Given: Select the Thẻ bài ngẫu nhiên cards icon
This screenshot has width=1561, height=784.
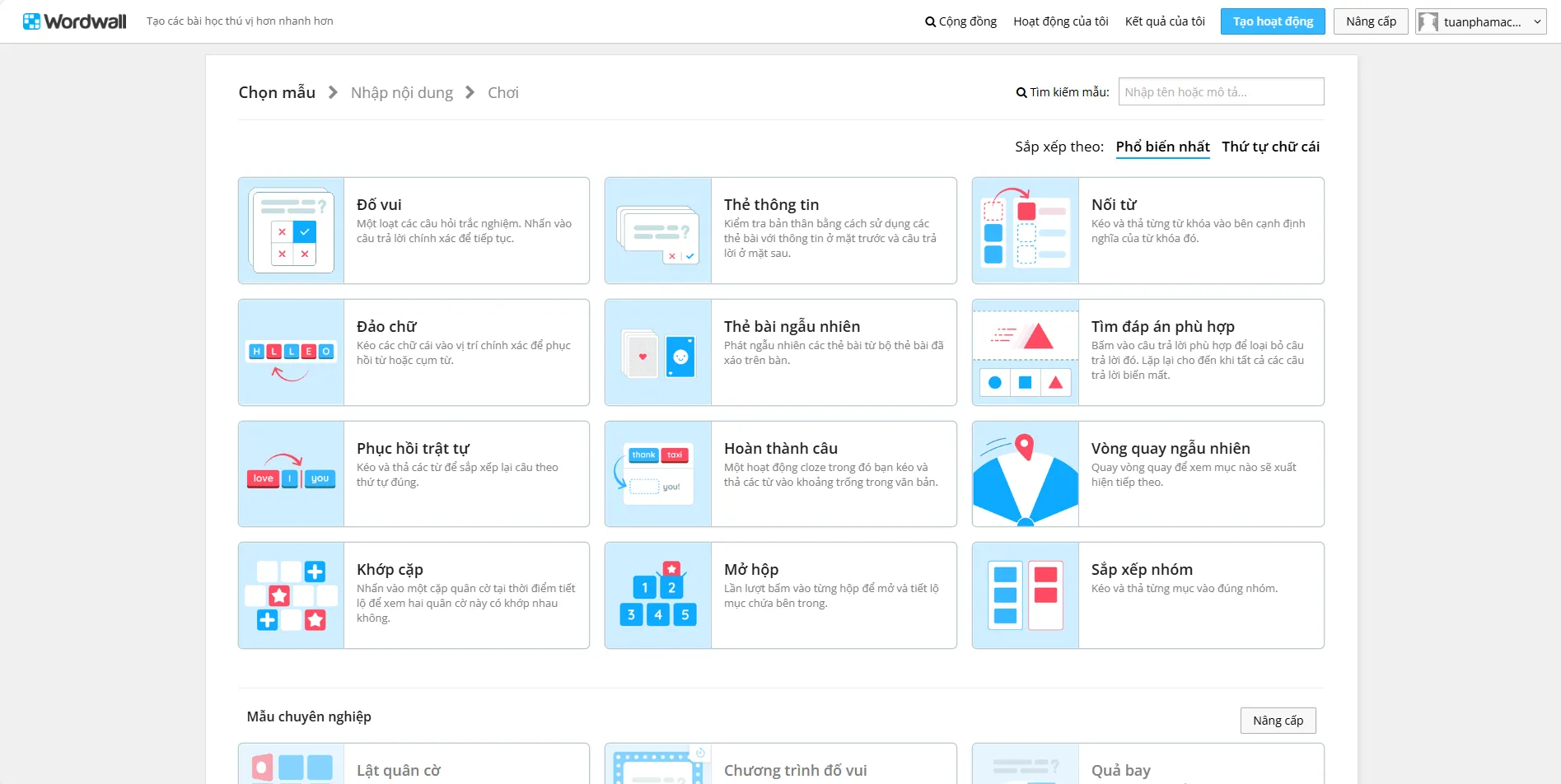Looking at the screenshot, I should 658,352.
